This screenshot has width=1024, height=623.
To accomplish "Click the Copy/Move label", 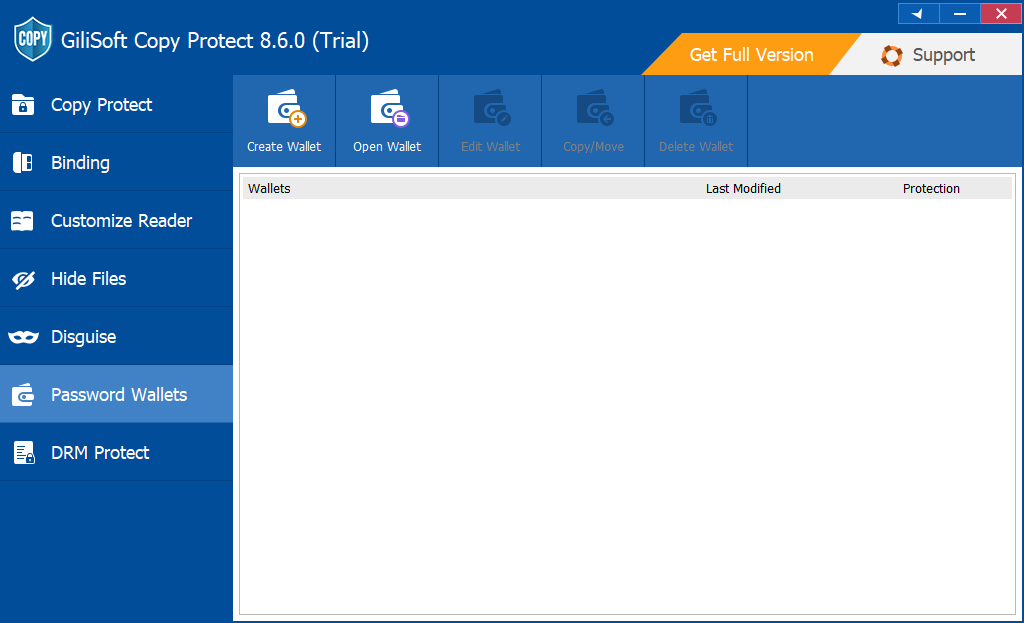I will coord(594,147).
